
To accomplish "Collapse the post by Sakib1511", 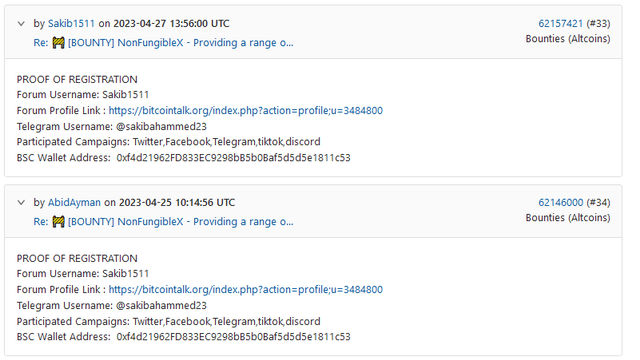I will click(21, 24).
